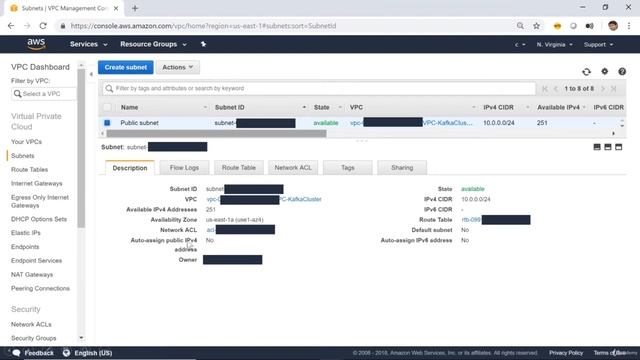Go to the next results page
The image size is (640, 360).
pyautogui.click(x=603, y=89)
